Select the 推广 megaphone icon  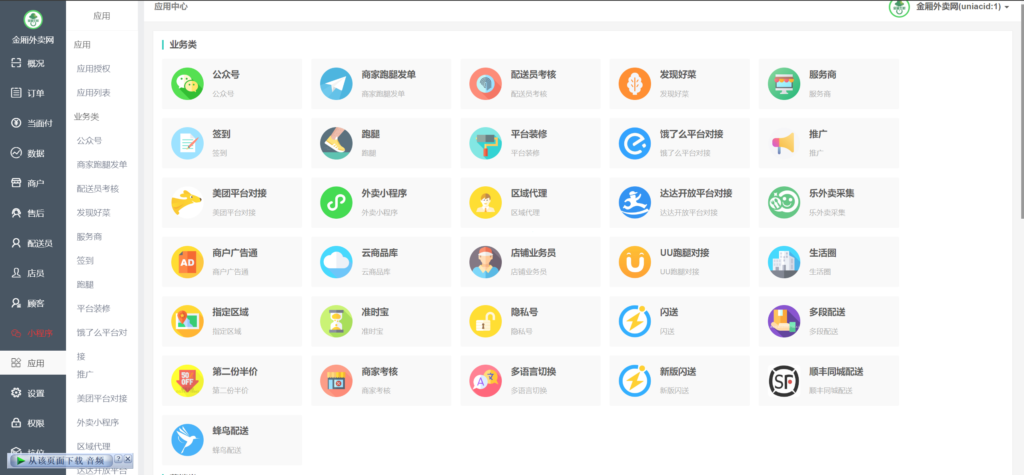tap(784, 143)
